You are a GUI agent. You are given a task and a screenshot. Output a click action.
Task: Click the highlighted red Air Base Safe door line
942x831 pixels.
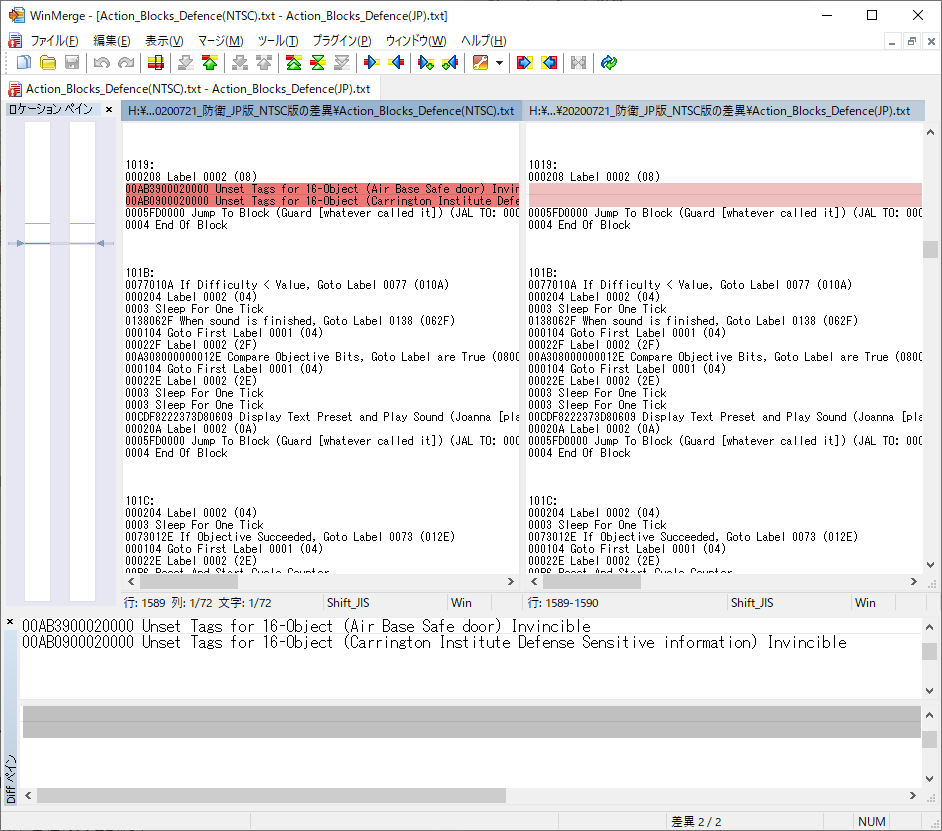(322, 189)
